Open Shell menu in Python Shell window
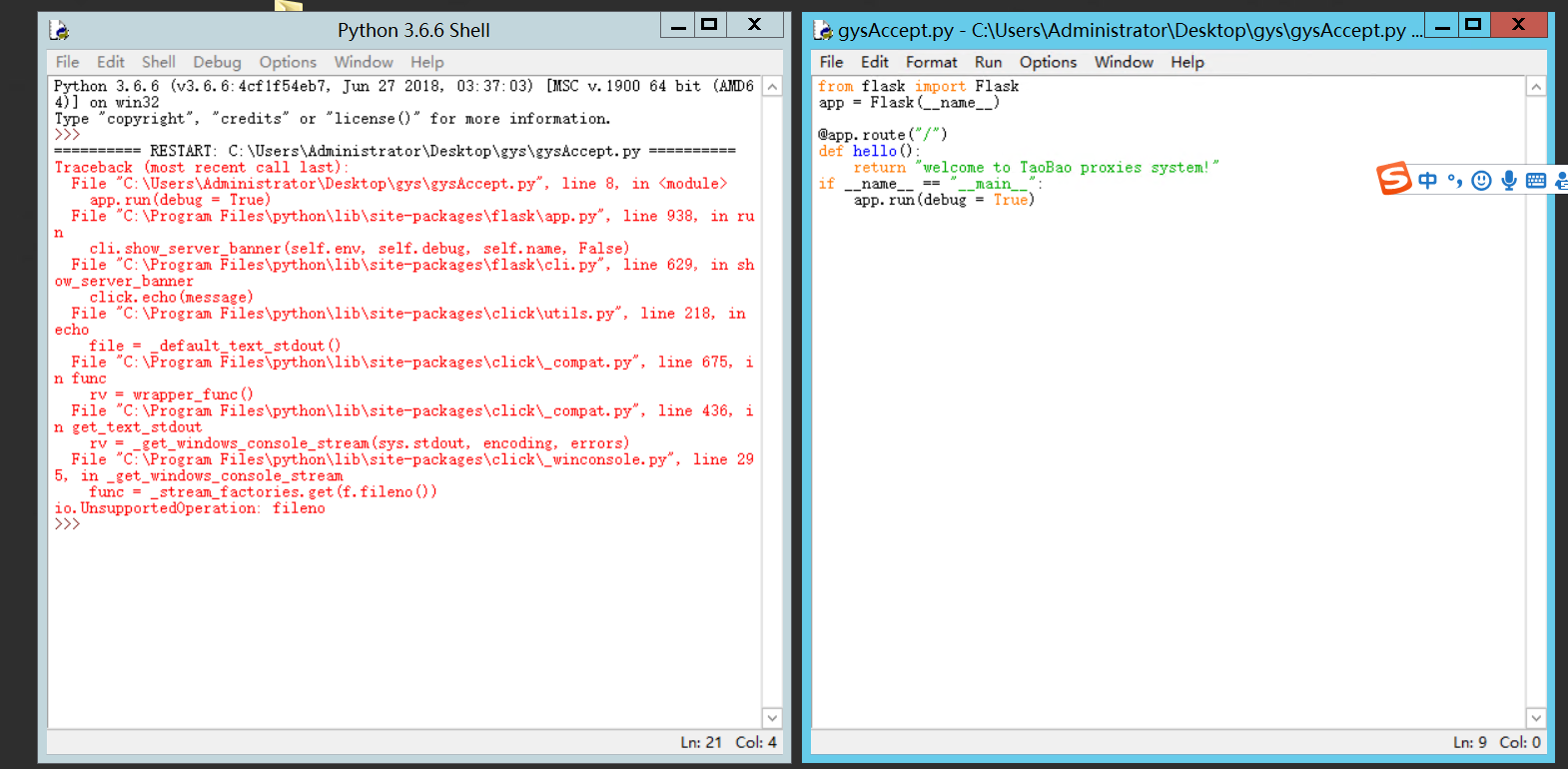Screen dimensions: 1568x769 tap(159, 62)
